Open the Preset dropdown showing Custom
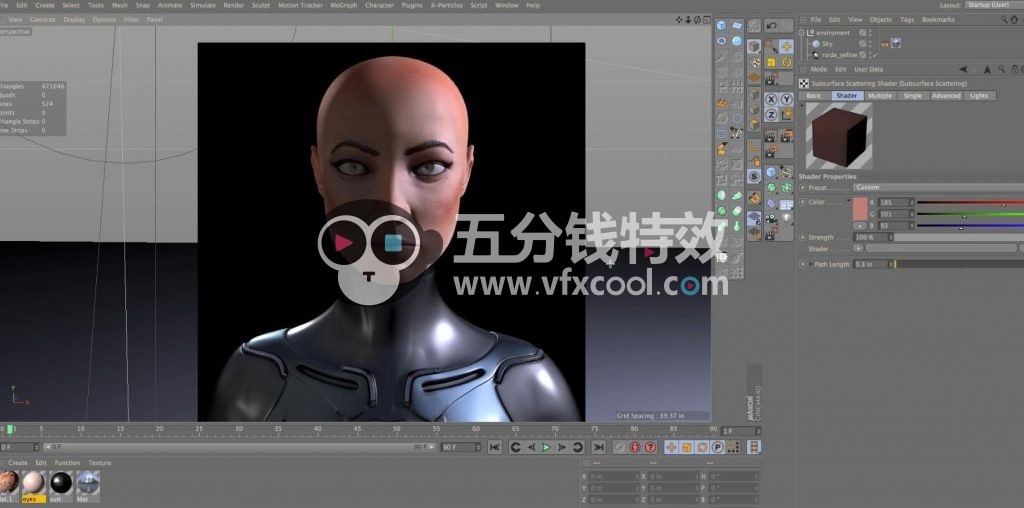 tap(935, 187)
